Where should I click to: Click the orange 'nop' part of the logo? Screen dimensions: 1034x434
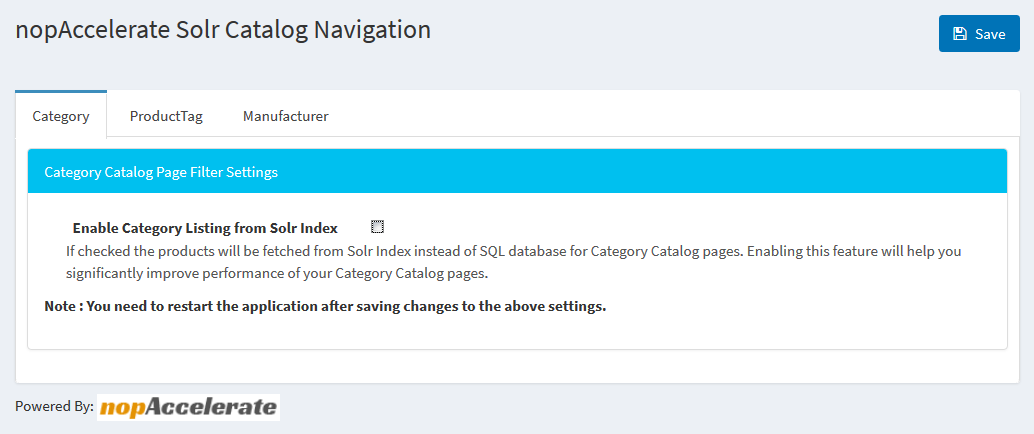(122, 408)
